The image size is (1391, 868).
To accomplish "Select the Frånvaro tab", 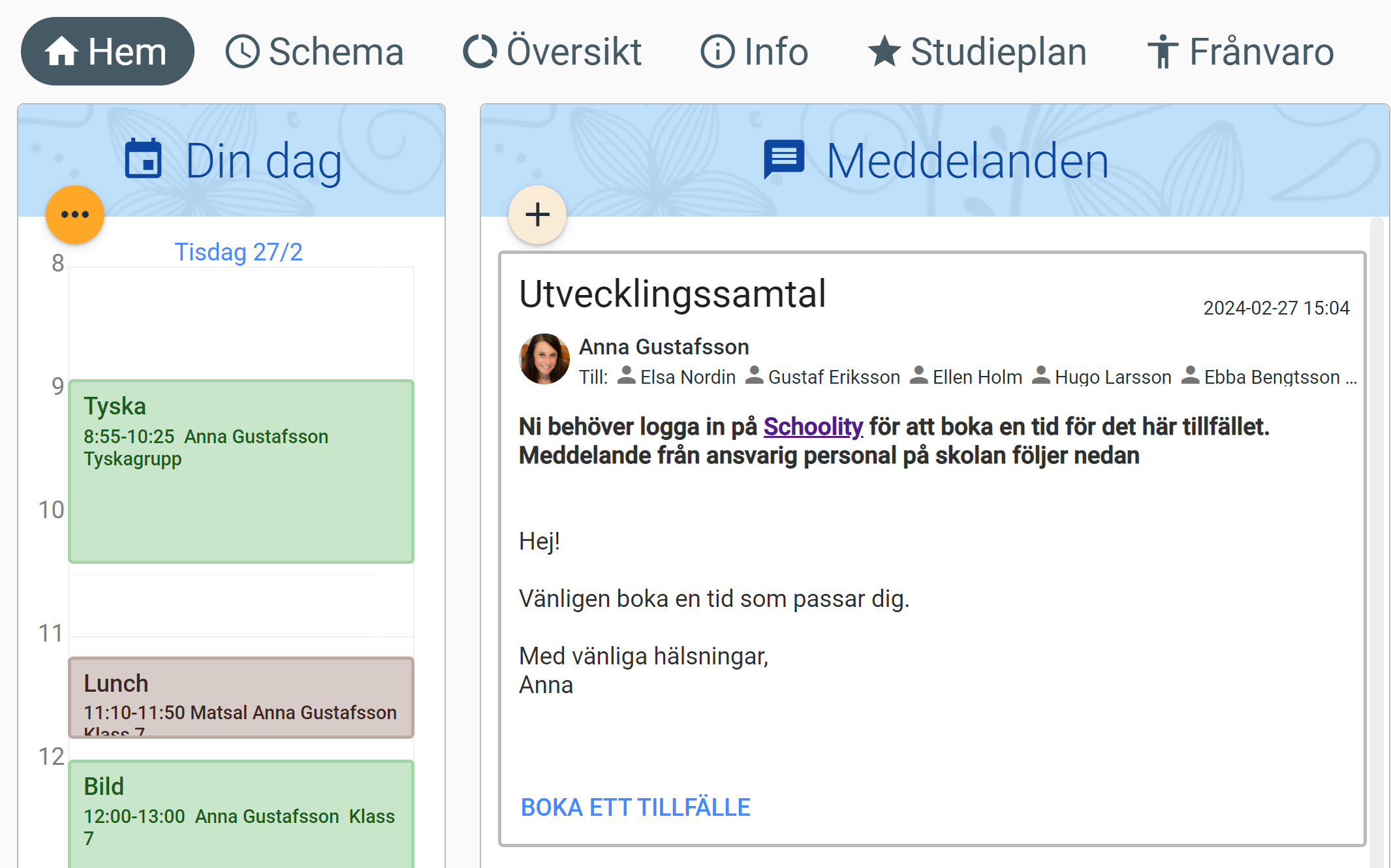I will (1240, 52).
